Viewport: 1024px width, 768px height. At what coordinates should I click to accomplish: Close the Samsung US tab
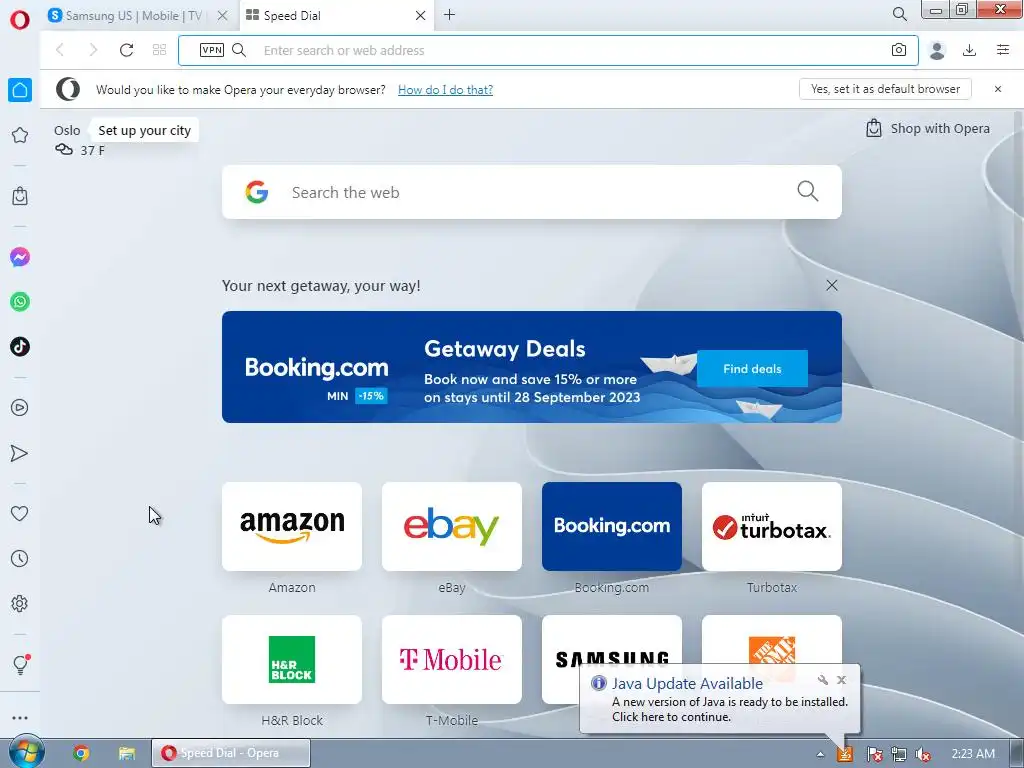tap(223, 16)
